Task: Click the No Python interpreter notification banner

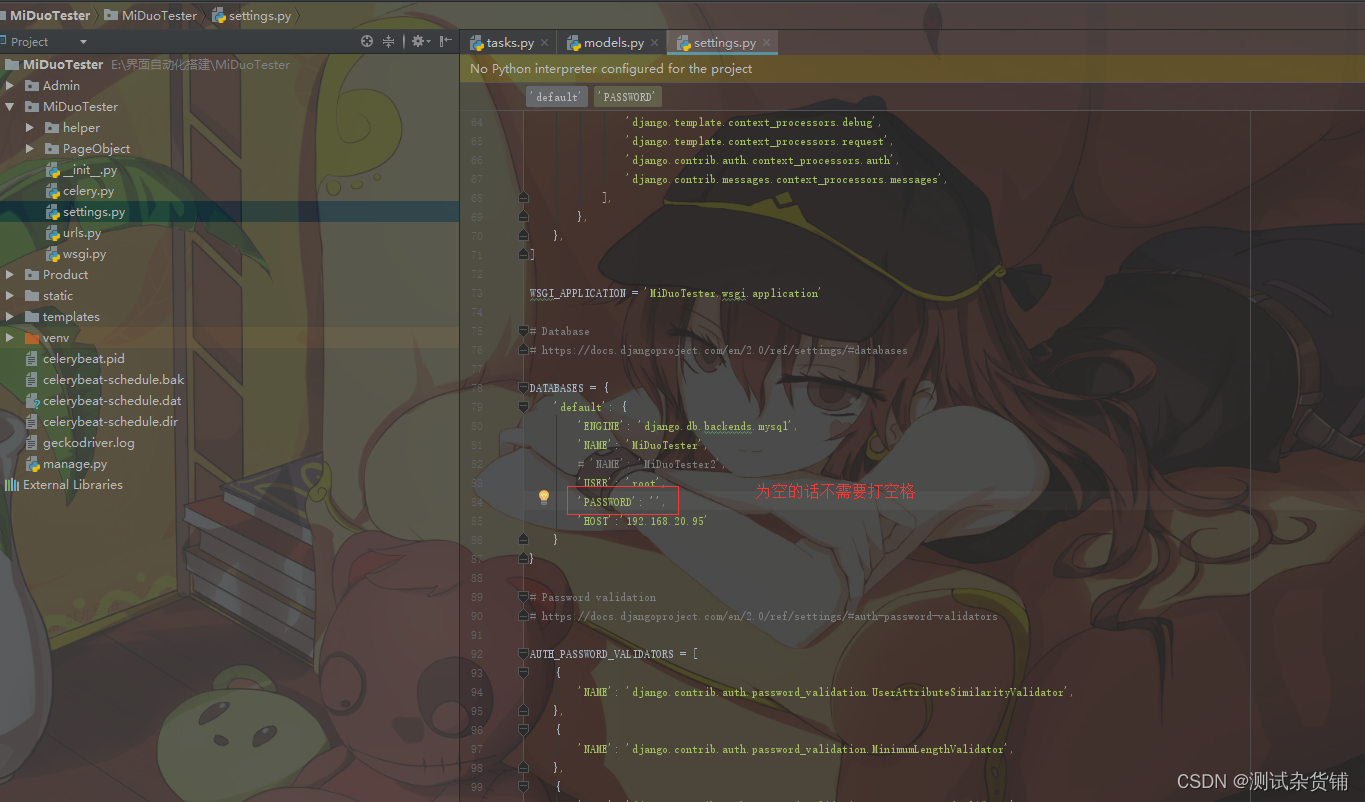Action: click(x=912, y=69)
